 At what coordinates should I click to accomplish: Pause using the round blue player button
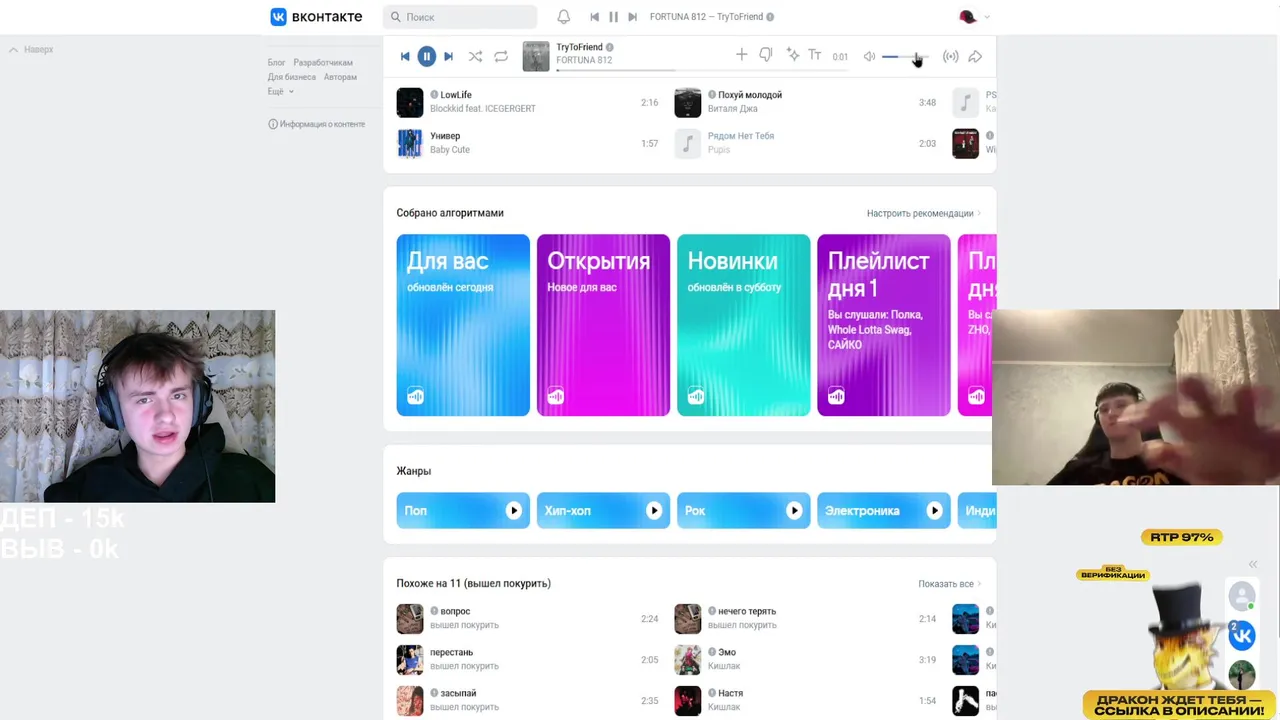426,57
